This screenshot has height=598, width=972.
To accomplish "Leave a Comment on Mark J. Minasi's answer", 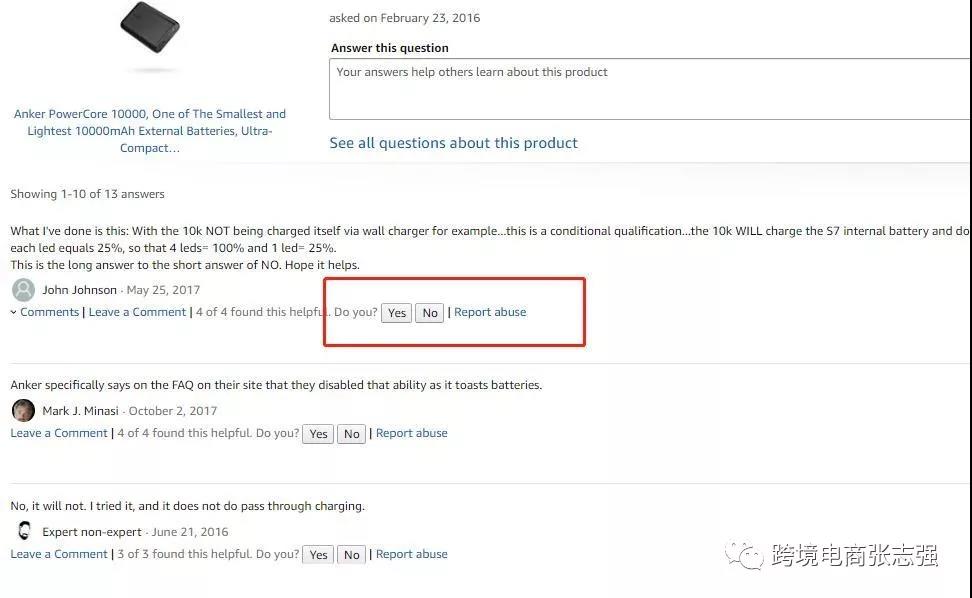I will [x=59, y=433].
